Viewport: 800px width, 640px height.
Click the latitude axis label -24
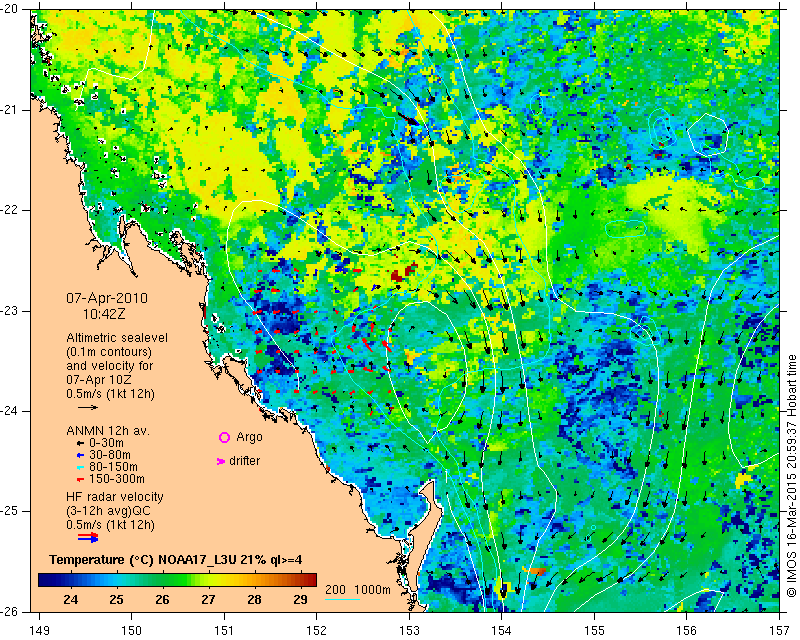click(x=9, y=411)
